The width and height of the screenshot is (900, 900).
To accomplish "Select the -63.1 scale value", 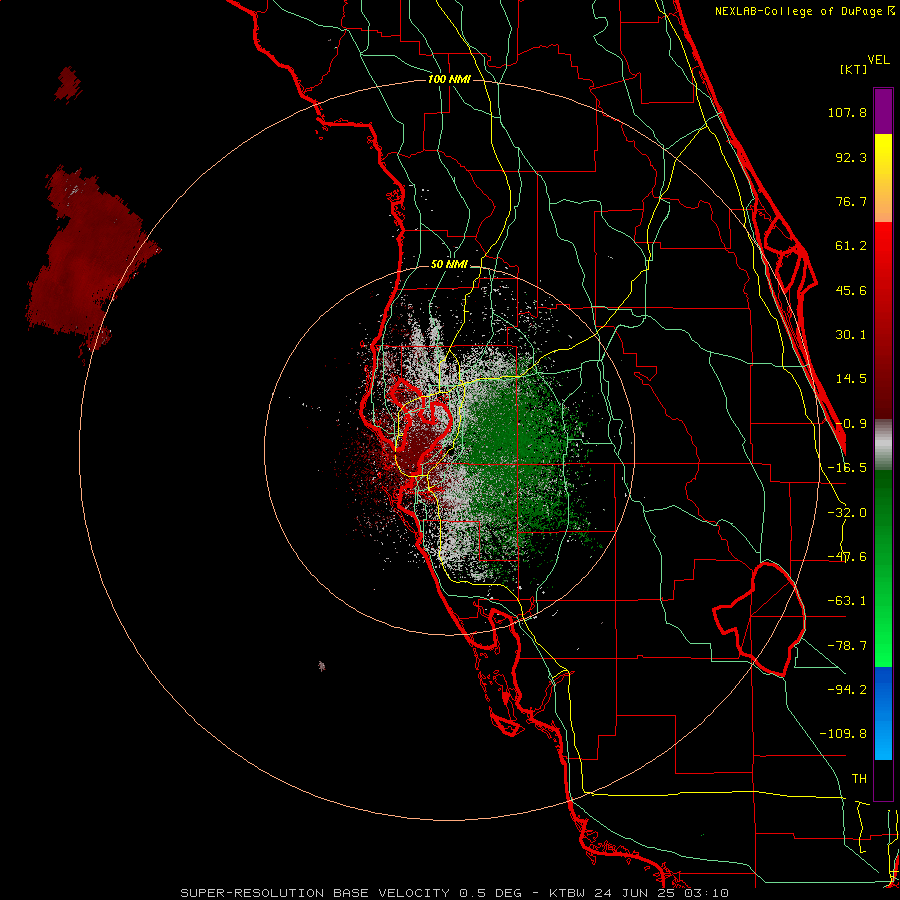I will tap(847, 601).
